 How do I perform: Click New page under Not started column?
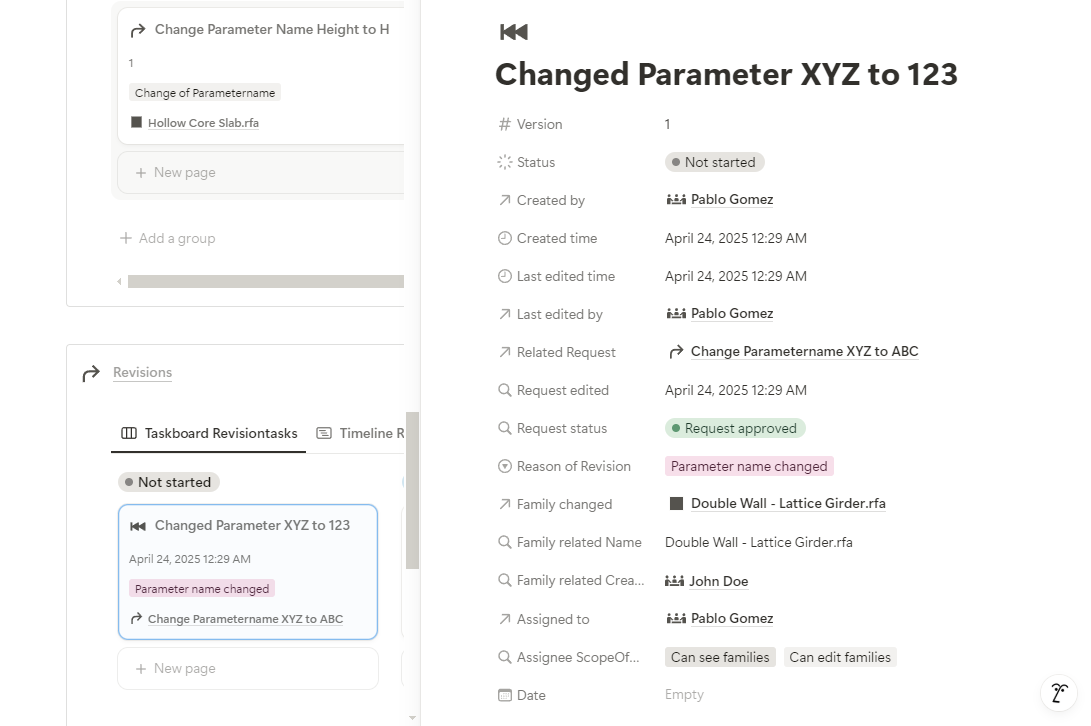(247, 668)
